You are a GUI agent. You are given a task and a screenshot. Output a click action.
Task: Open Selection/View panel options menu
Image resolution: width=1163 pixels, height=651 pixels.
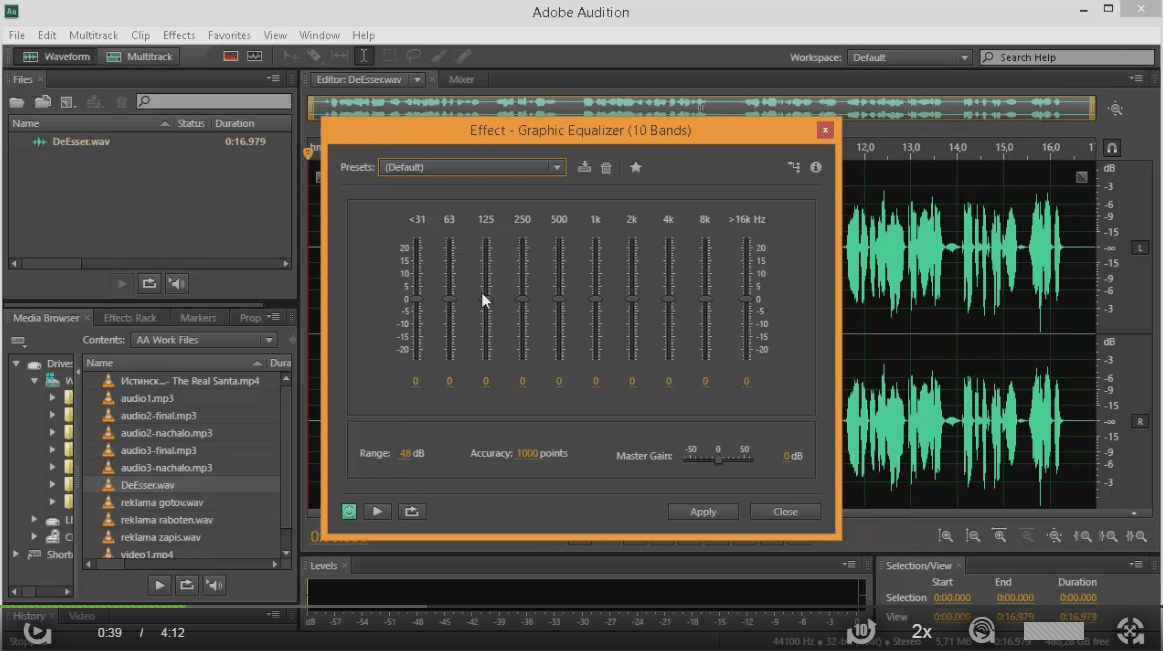pos(1136,565)
